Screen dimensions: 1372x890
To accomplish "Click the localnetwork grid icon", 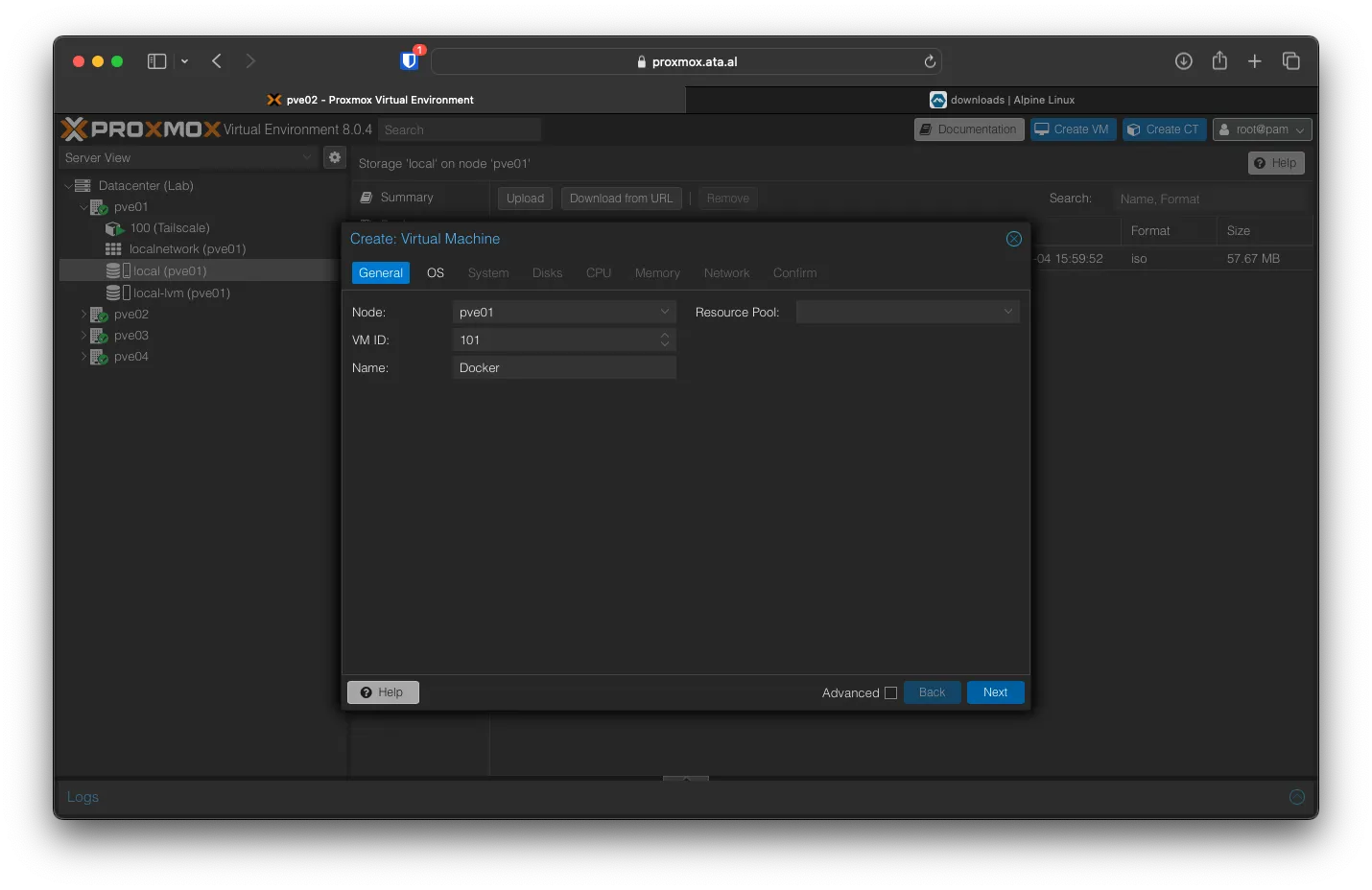I will [113, 249].
